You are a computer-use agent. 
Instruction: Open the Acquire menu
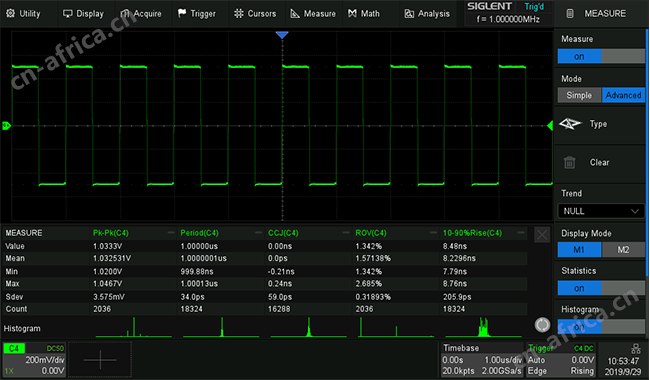pyautogui.click(x=141, y=14)
